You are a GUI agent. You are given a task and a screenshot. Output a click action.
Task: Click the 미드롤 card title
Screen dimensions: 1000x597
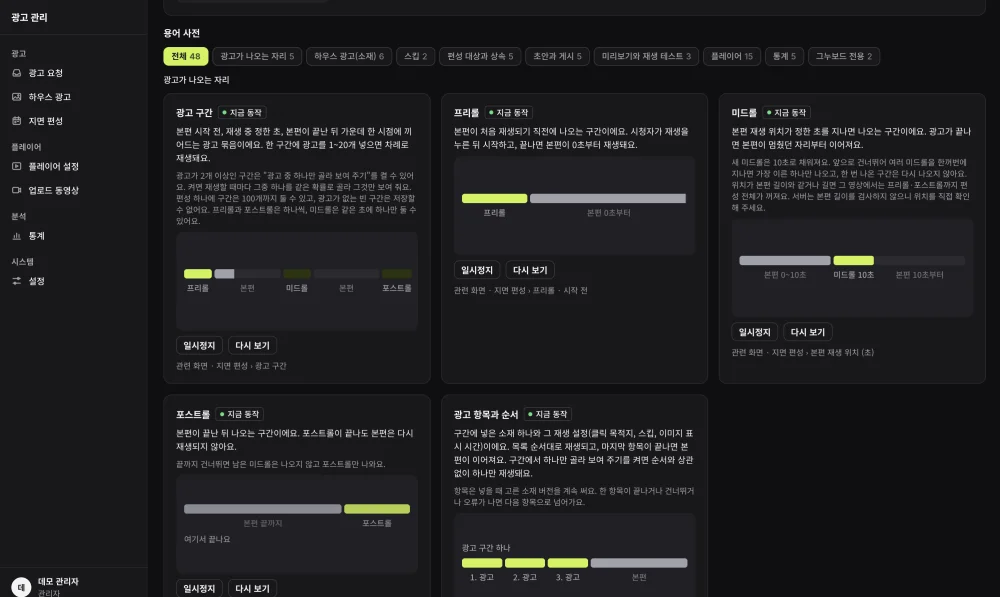744,113
